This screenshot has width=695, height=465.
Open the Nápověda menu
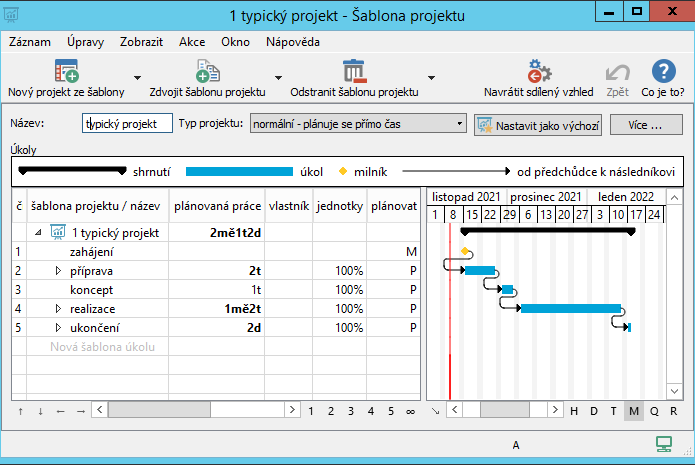coord(293,43)
